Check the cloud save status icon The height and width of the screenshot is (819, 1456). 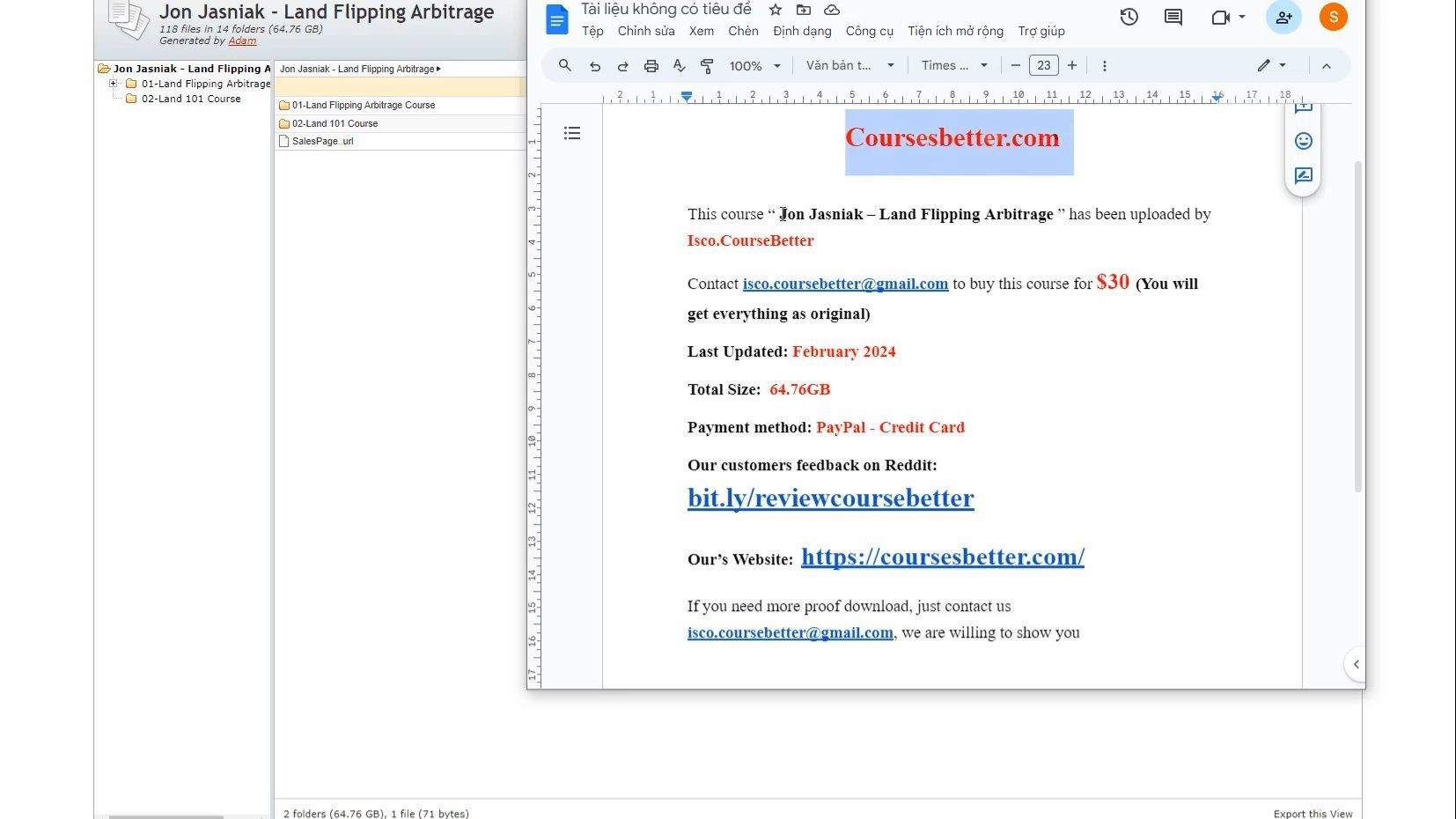(832, 10)
